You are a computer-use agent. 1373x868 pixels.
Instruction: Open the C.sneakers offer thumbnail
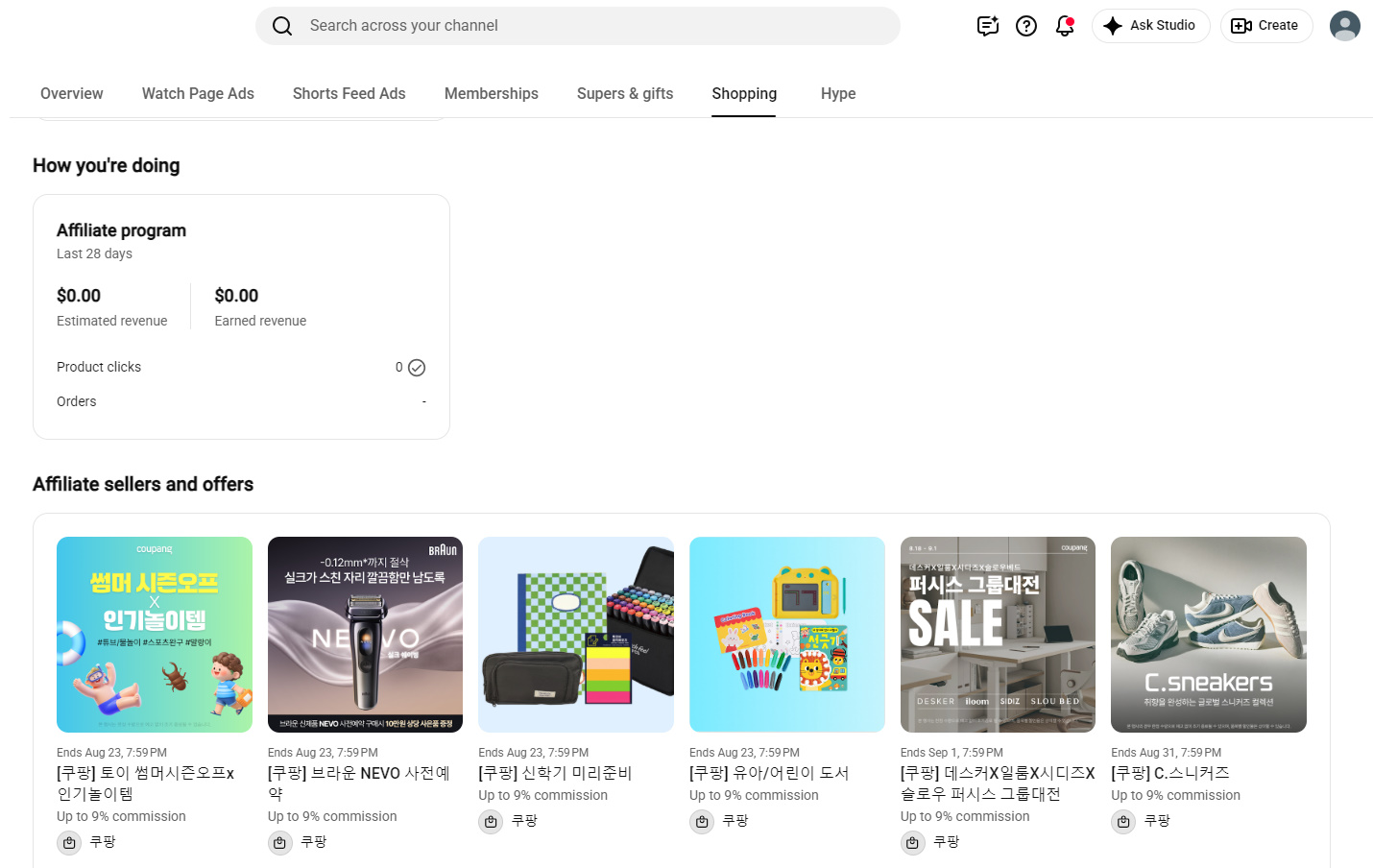click(1209, 635)
